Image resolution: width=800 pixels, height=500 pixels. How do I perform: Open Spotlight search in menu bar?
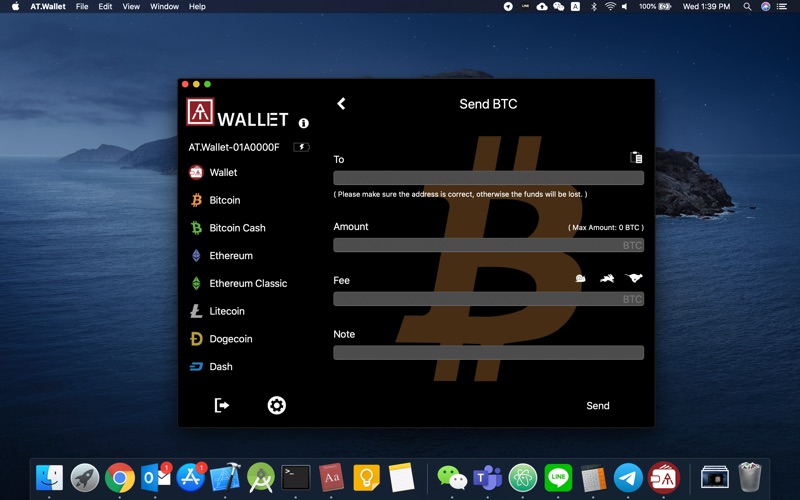[747, 7]
